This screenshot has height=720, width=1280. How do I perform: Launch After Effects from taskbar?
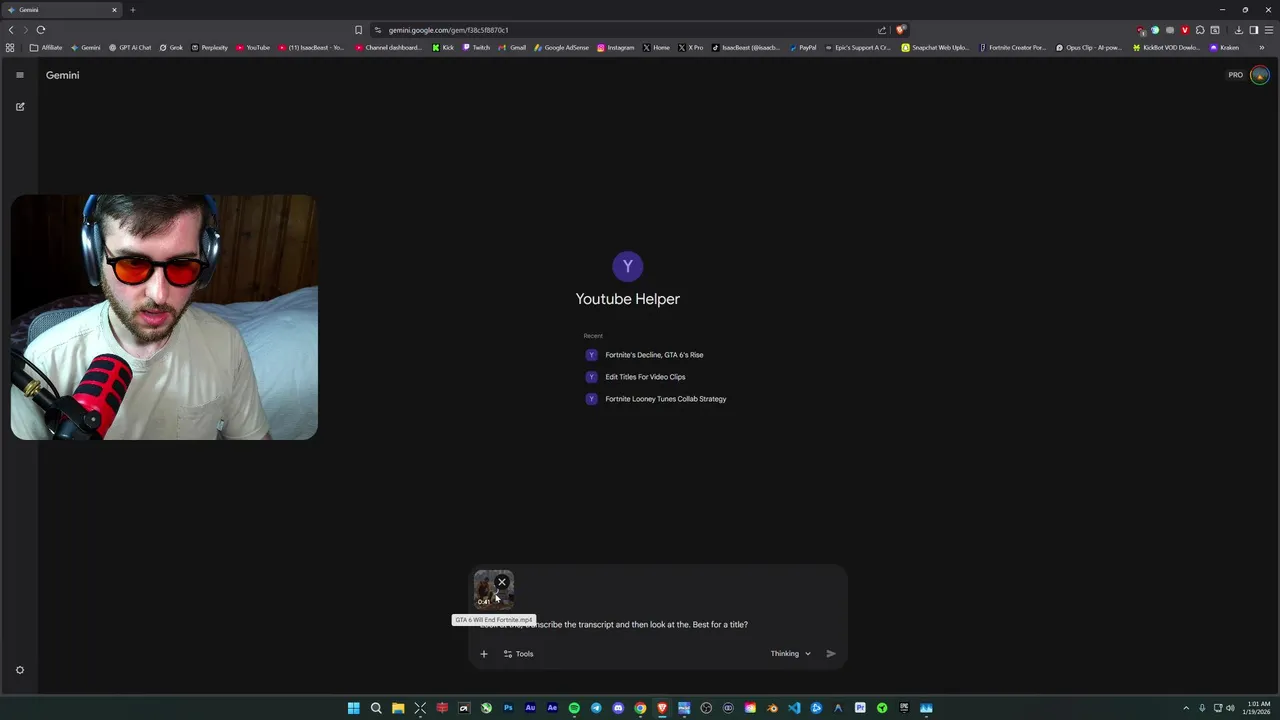(552, 708)
